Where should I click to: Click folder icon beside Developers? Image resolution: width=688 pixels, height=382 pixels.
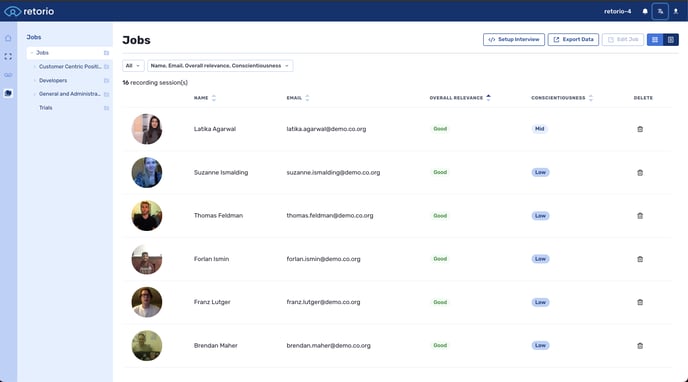click(106, 81)
